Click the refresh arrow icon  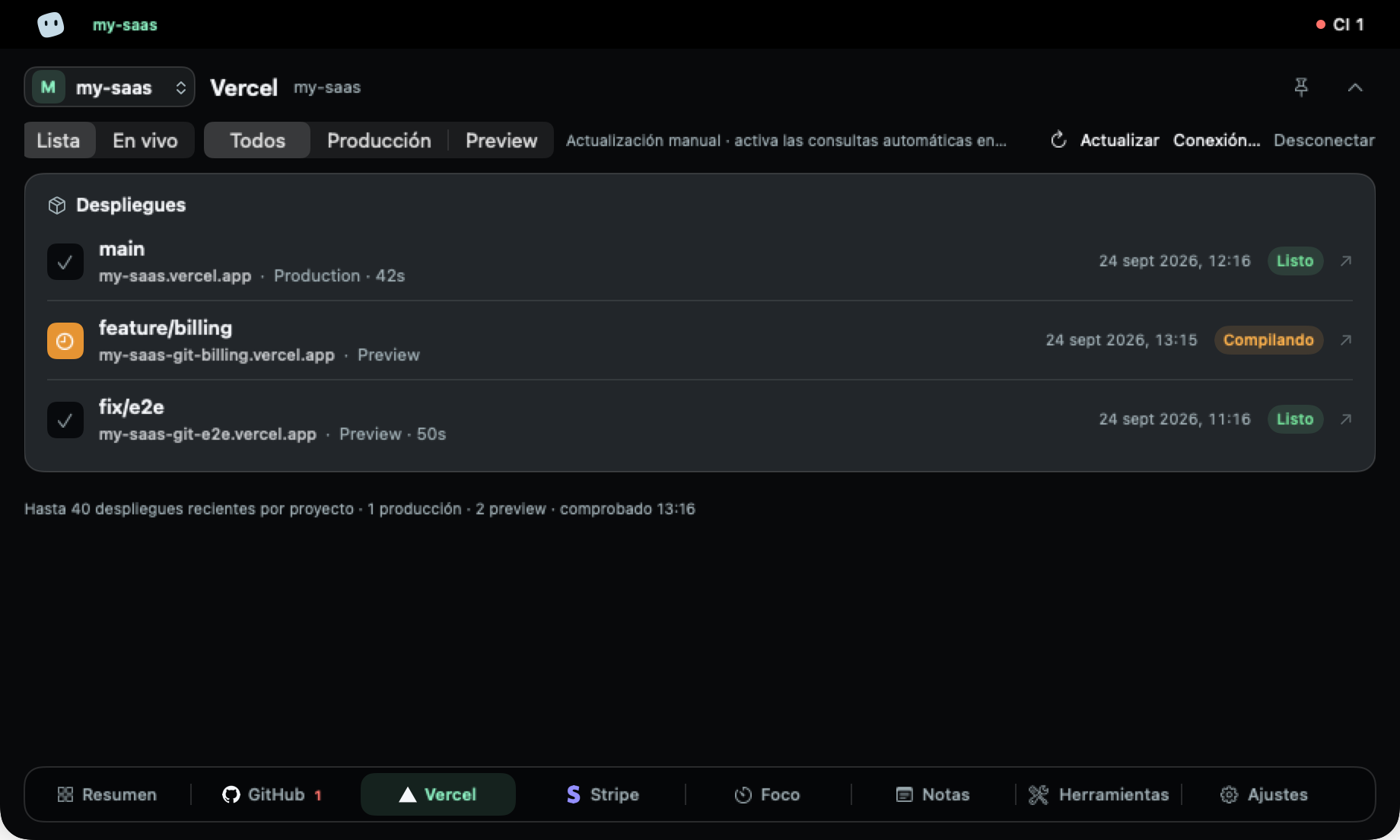(x=1058, y=140)
